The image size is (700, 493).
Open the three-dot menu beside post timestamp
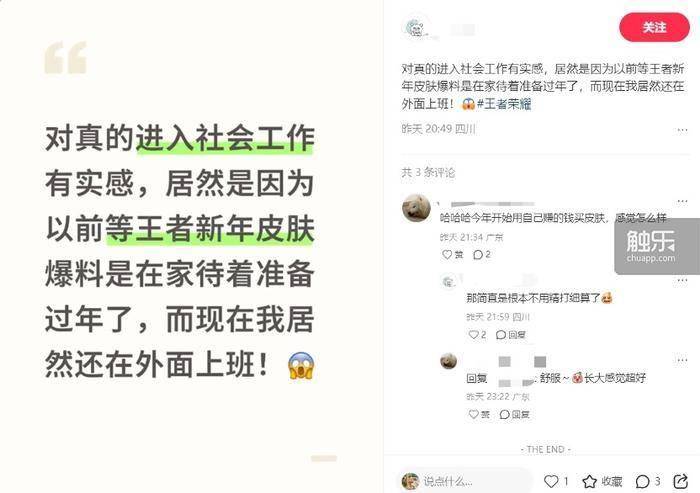pyautogui.click(x=682, y=130)
